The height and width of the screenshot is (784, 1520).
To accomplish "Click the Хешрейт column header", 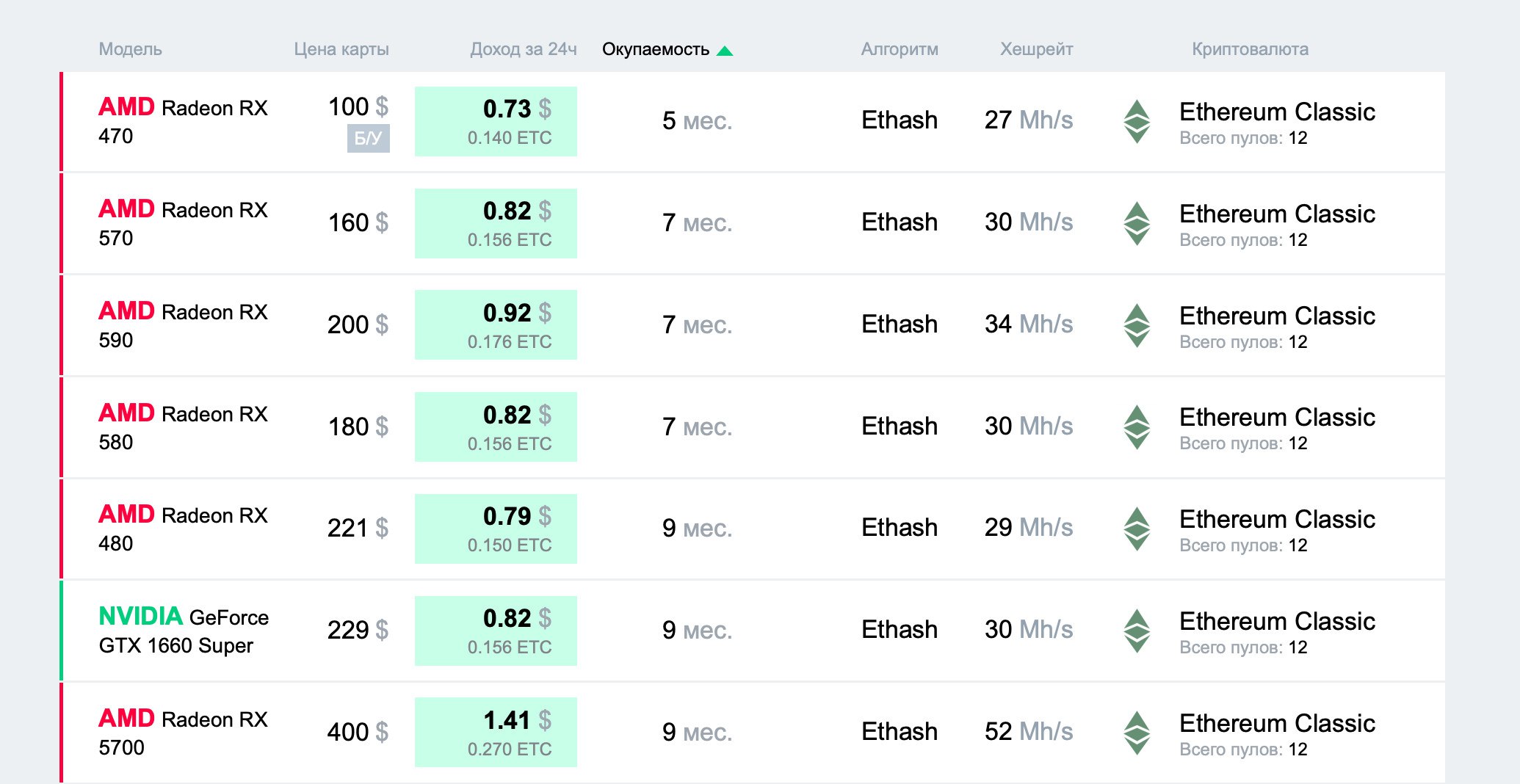I will click(x=1036, y=49).
